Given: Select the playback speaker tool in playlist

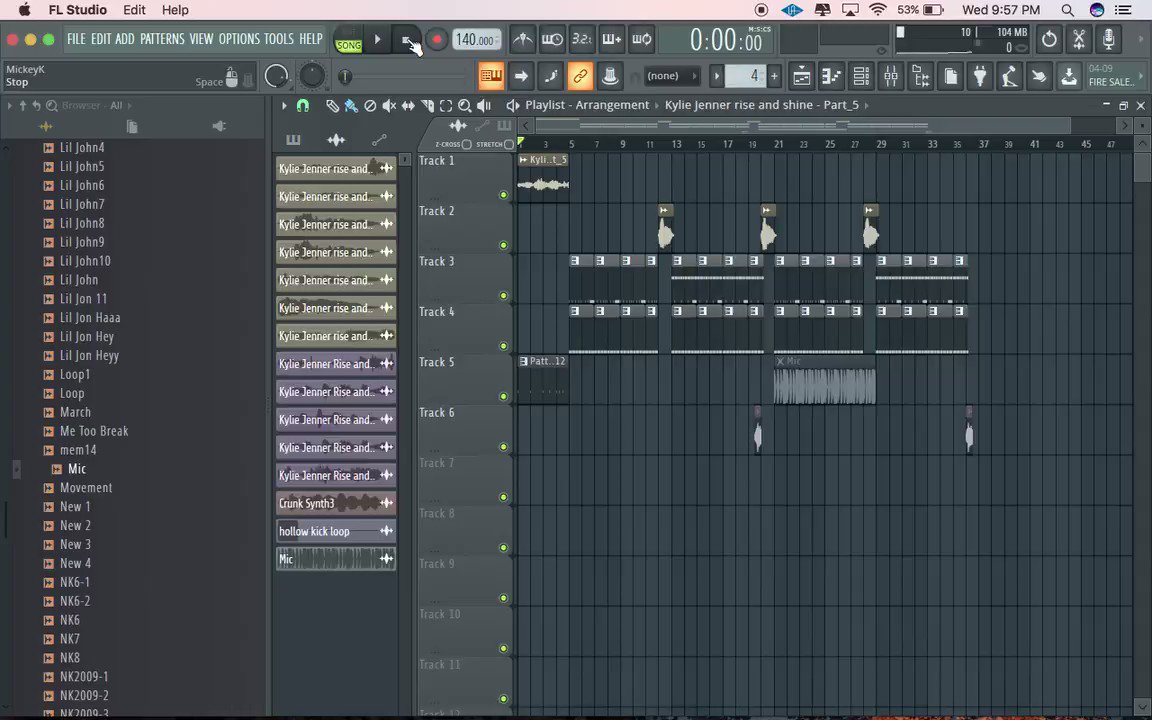Looking at the screenshot, I should click(483, 106).
